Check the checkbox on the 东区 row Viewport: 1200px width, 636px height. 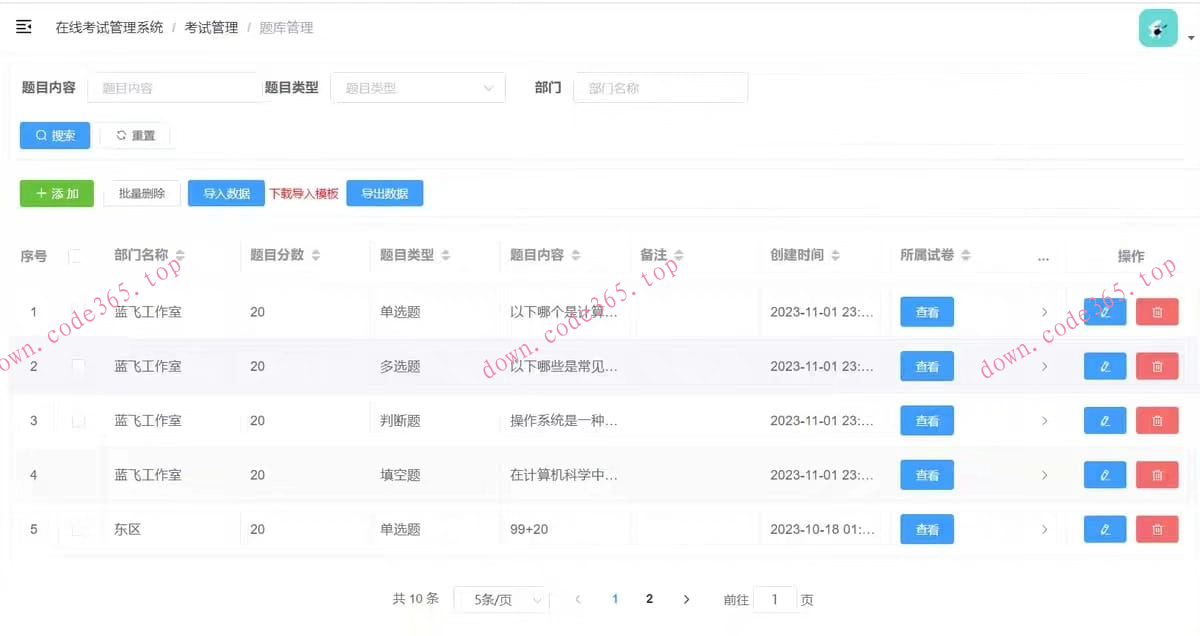(79, 529)
